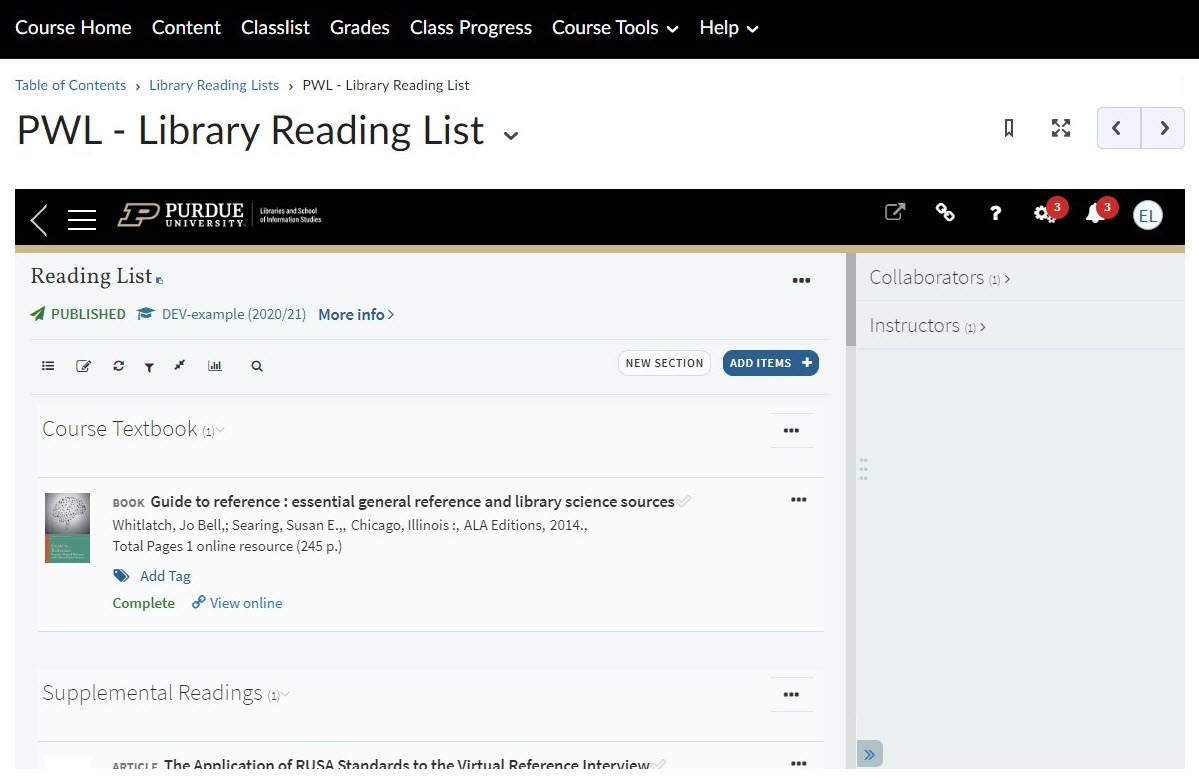This screenshot has width=1199, height=782.
Task: Select the view list format icon
Action: point(48,365)
